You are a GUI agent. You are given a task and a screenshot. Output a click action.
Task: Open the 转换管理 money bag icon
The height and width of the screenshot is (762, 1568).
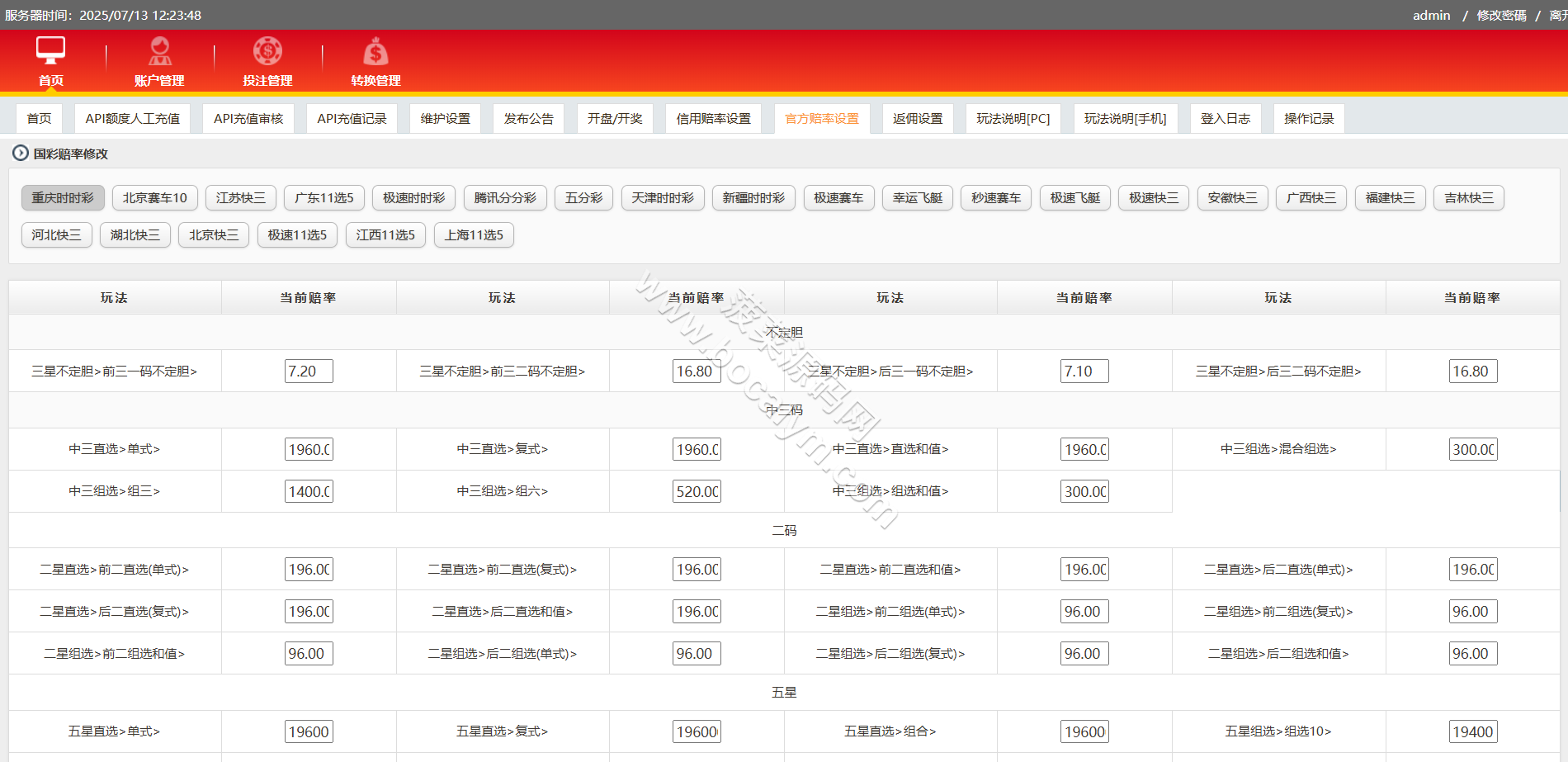click(375, 51)
